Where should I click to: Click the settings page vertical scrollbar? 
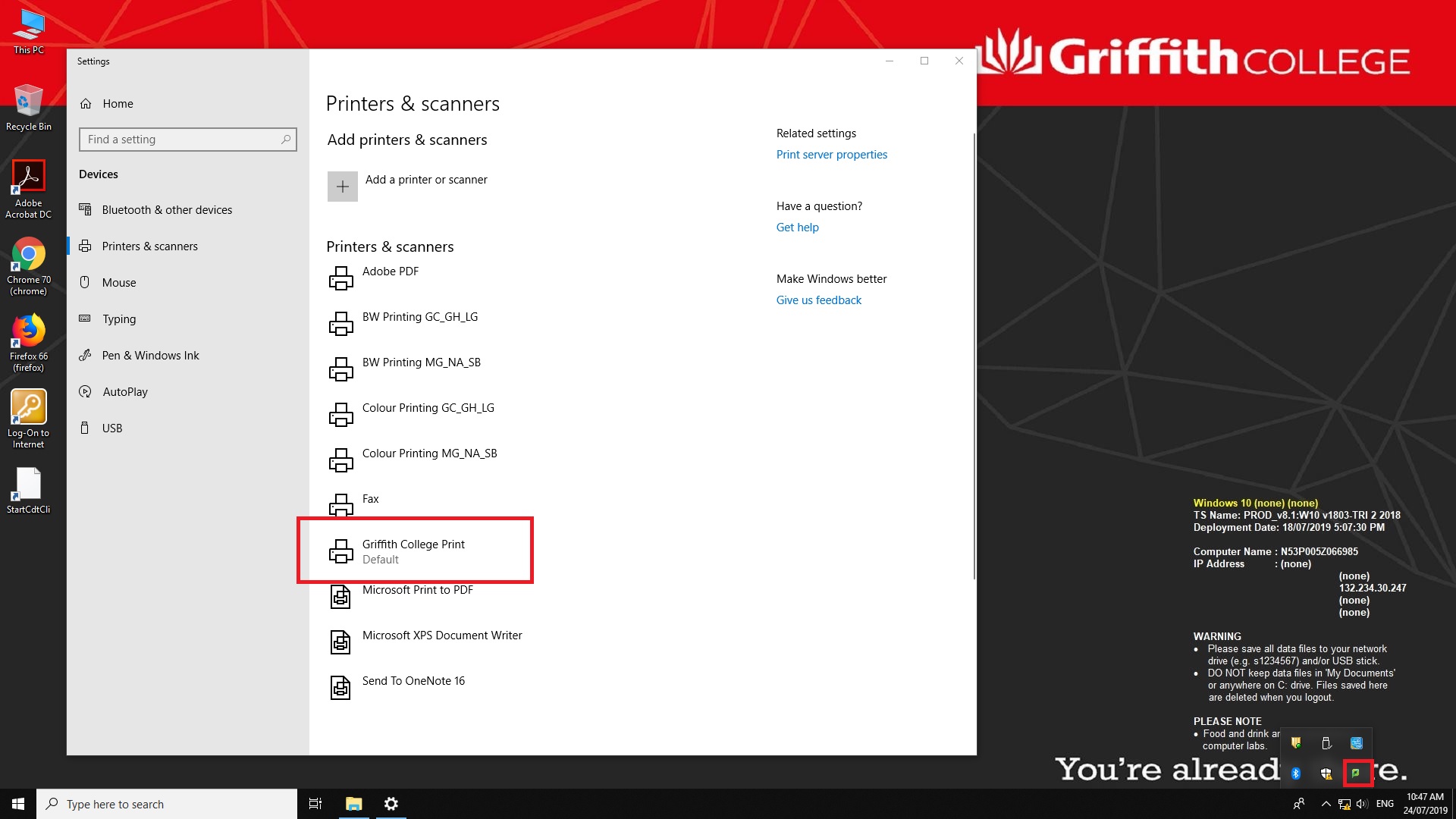pyautogui.click(x=974, y=356)
